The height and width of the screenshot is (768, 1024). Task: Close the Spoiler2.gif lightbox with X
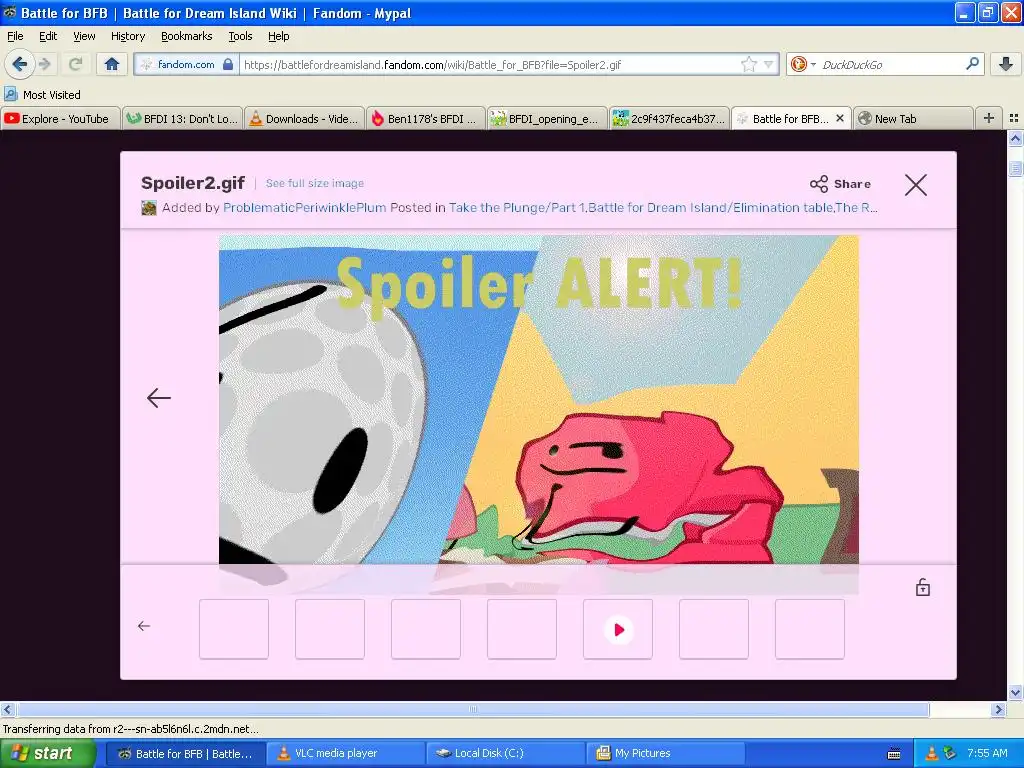click(x=916, y=185)
